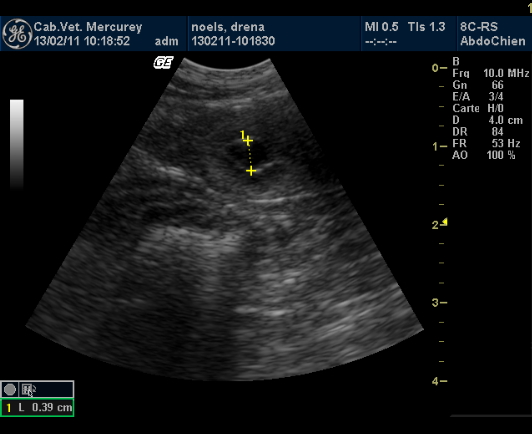Image resolution: width=532 pixels, height=434 pixels.
Task: Click the Carte H/0 map setting
Action: [x=478, y=108]
